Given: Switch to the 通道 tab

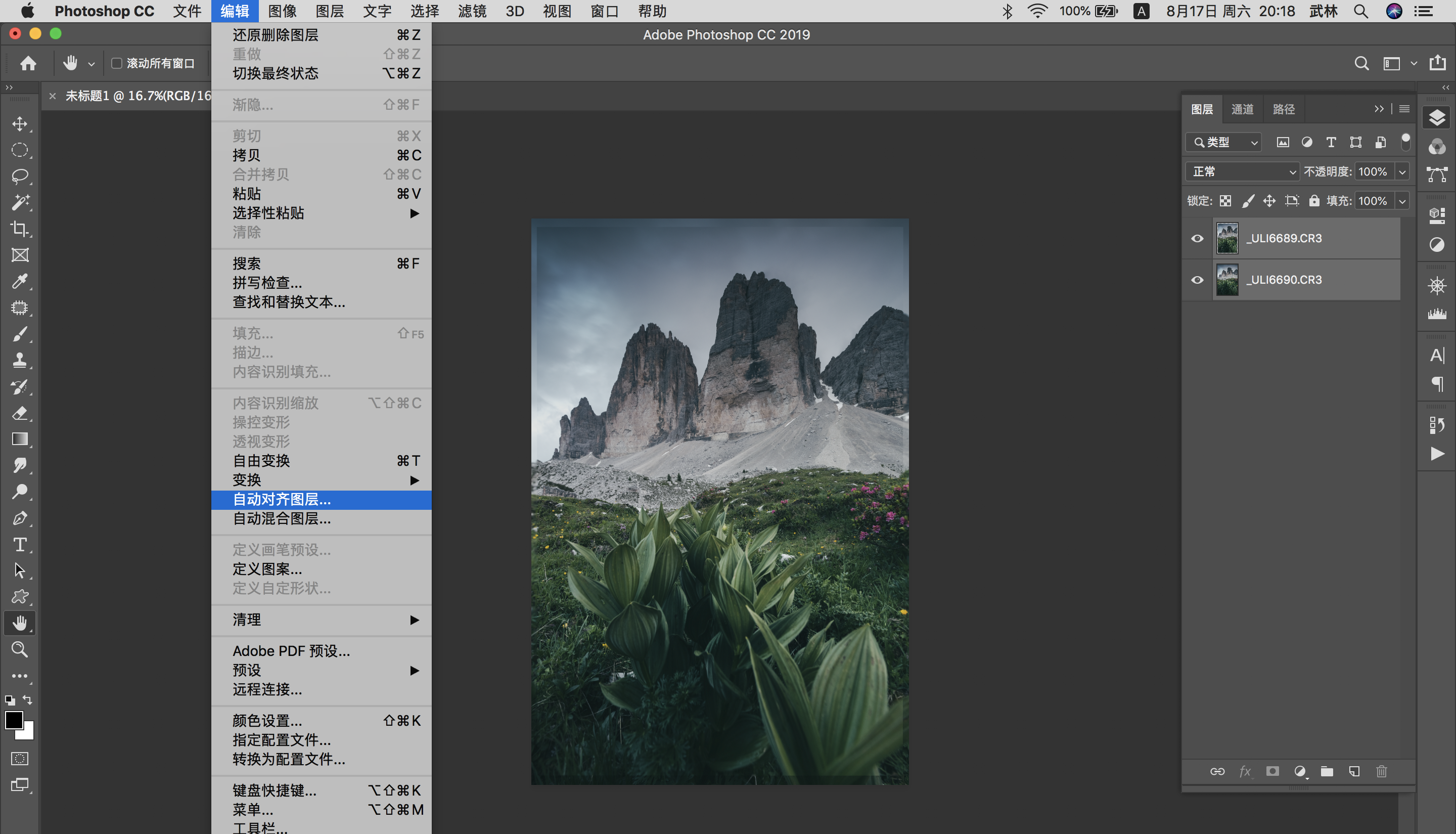Looking at the screenshot, I should (x=1243, y=109).
